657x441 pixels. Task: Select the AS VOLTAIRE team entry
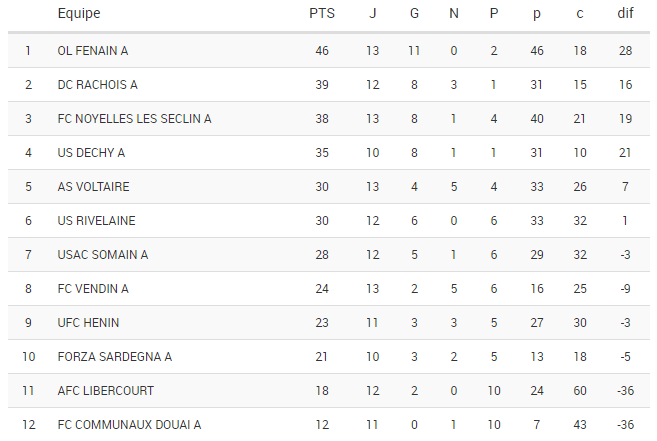pos(93,187)
